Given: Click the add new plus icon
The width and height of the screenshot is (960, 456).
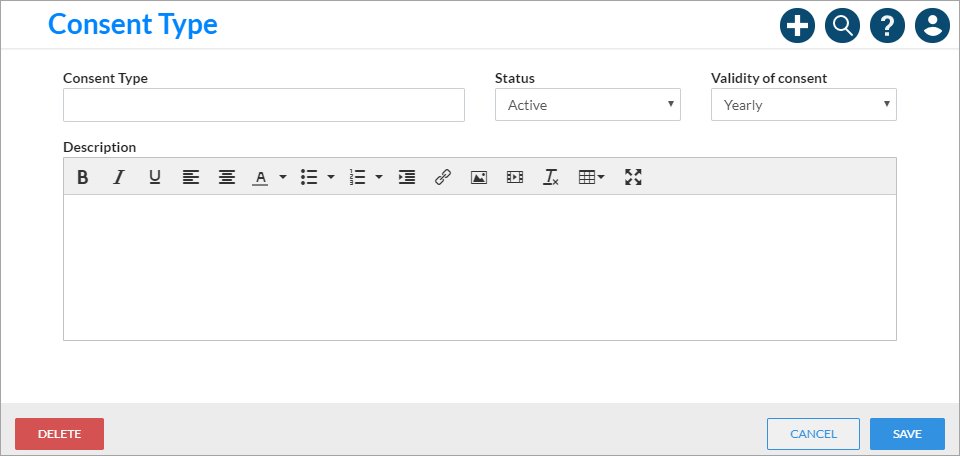Looking at the screenshot, I should [x=797, y=26].
